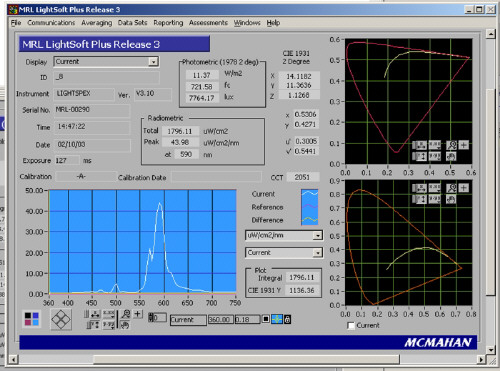Image resolution: width=500 pixels, height=371 pixels.
Task: Click the CCT value 2051
Action: point(303,177)
